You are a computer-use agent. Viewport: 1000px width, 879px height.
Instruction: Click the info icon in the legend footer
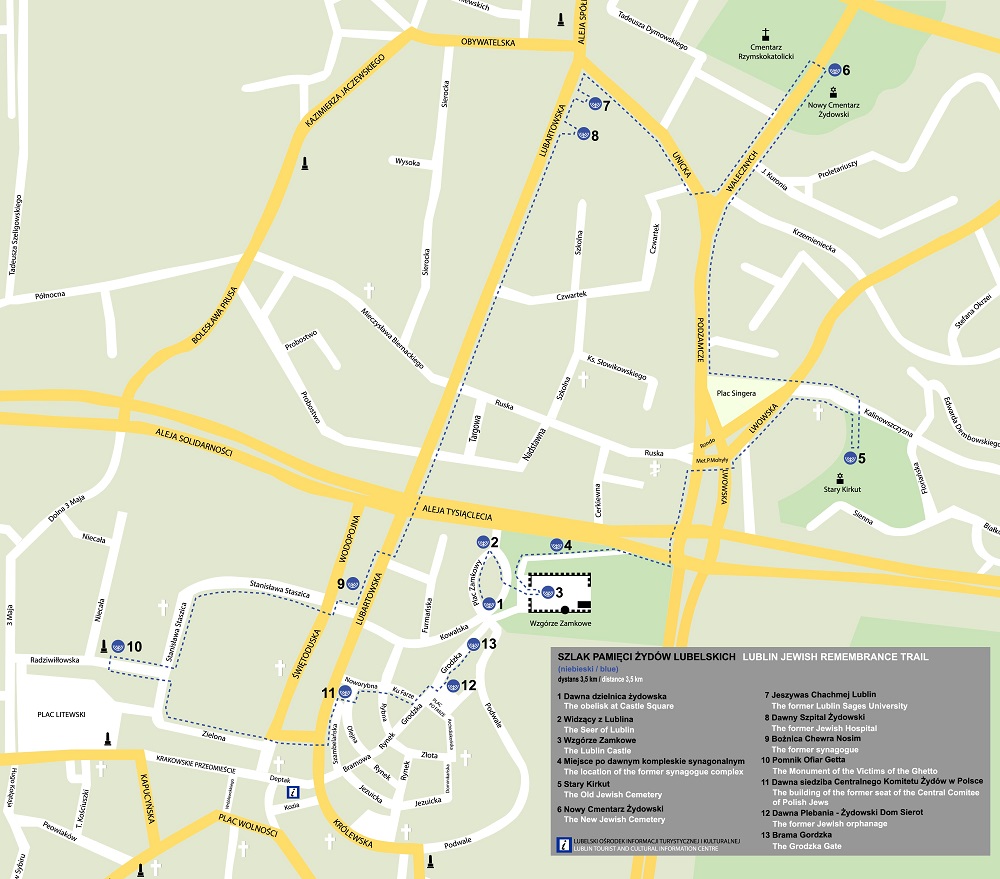click(564, 845)
